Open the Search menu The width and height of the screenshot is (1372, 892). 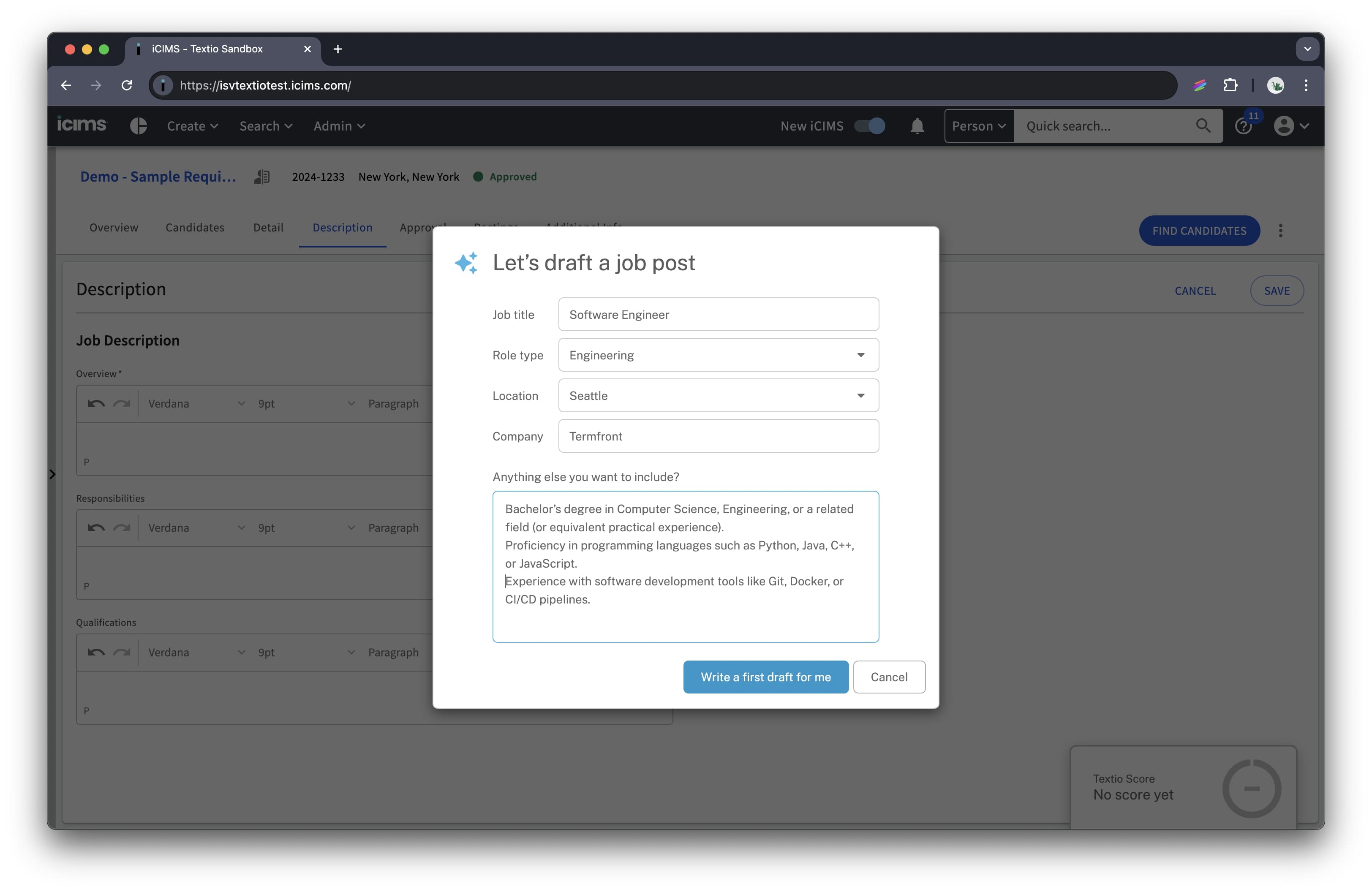[x=266, y=125]
